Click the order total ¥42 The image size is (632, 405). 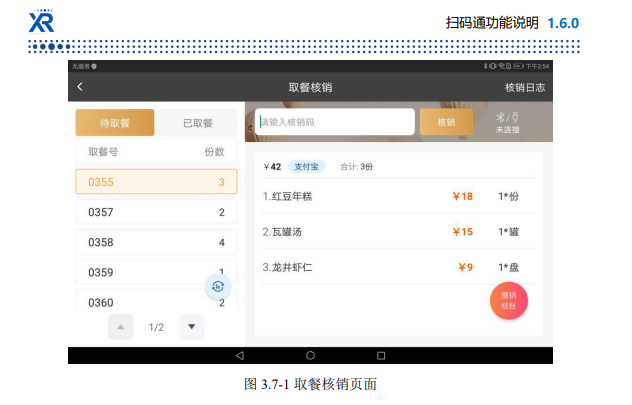(x=272, y=167)
